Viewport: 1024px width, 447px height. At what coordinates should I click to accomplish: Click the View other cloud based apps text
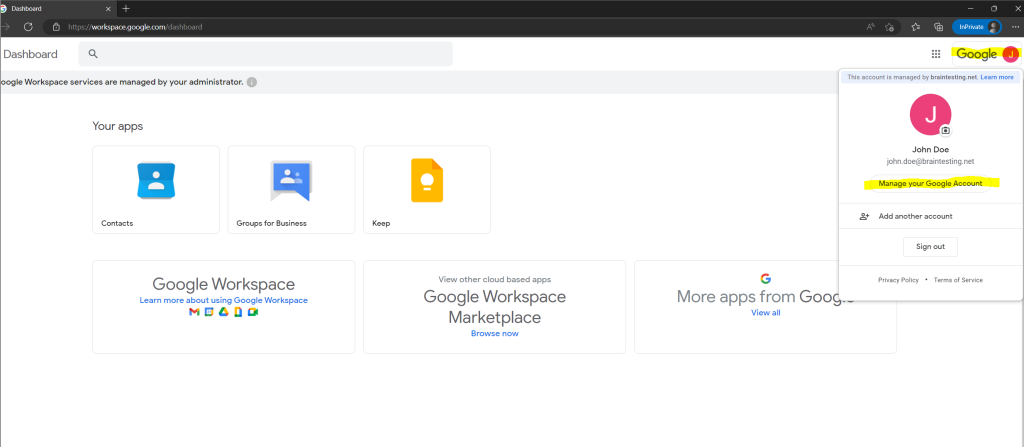click(494, 279)
